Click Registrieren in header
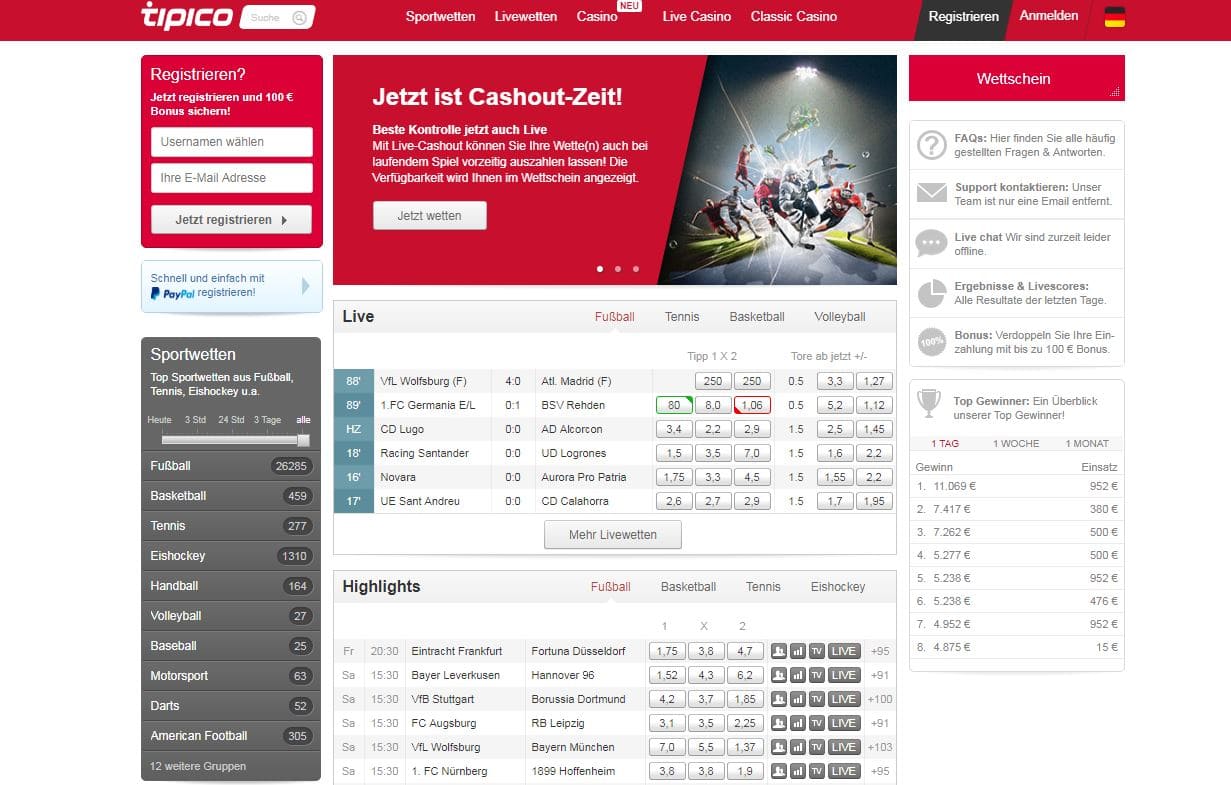 pyautogui.click(x=963, y=17)
